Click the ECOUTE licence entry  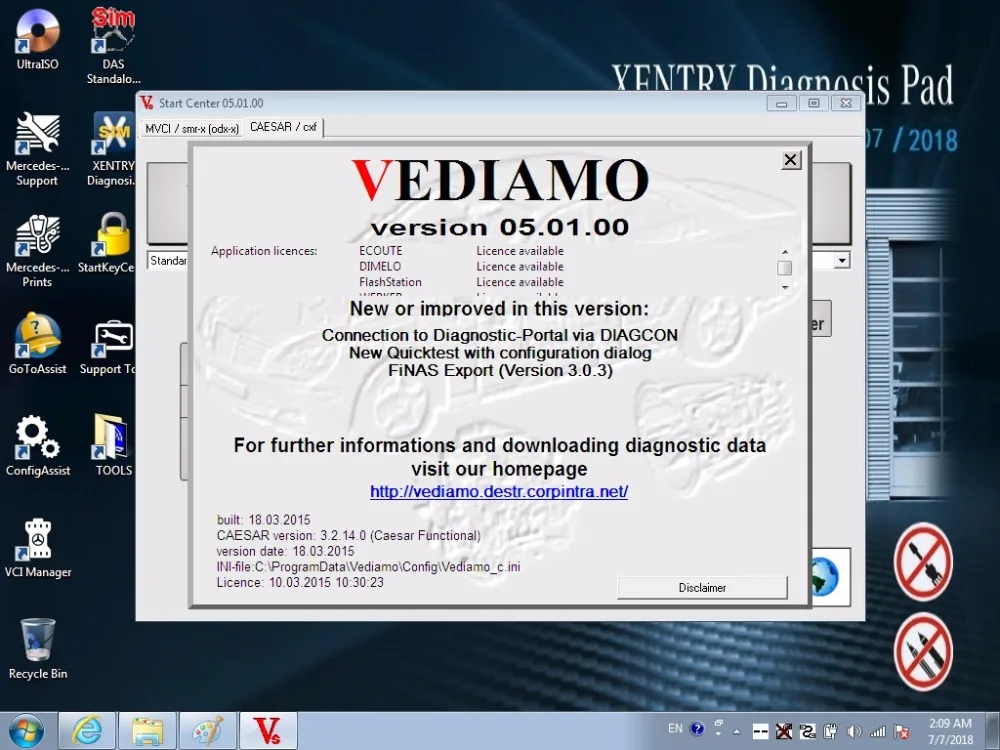(381, 251)
